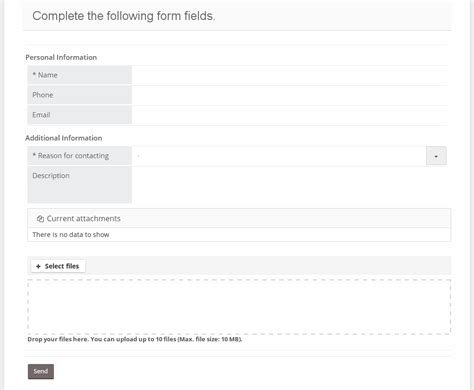
Task: Focus the Email input field
Action: click(290, 115)
